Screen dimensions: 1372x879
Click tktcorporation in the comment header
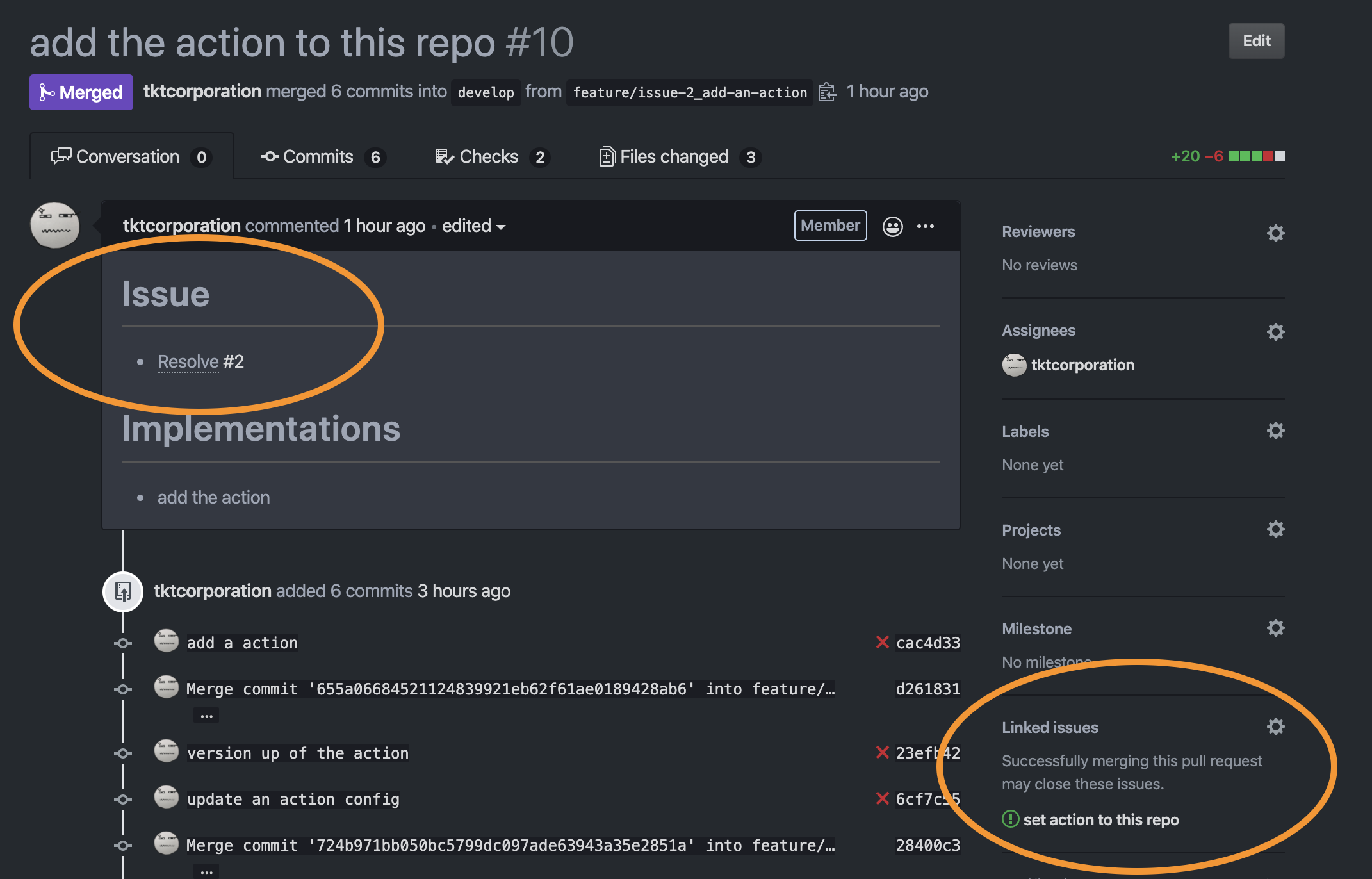point(182,226)
